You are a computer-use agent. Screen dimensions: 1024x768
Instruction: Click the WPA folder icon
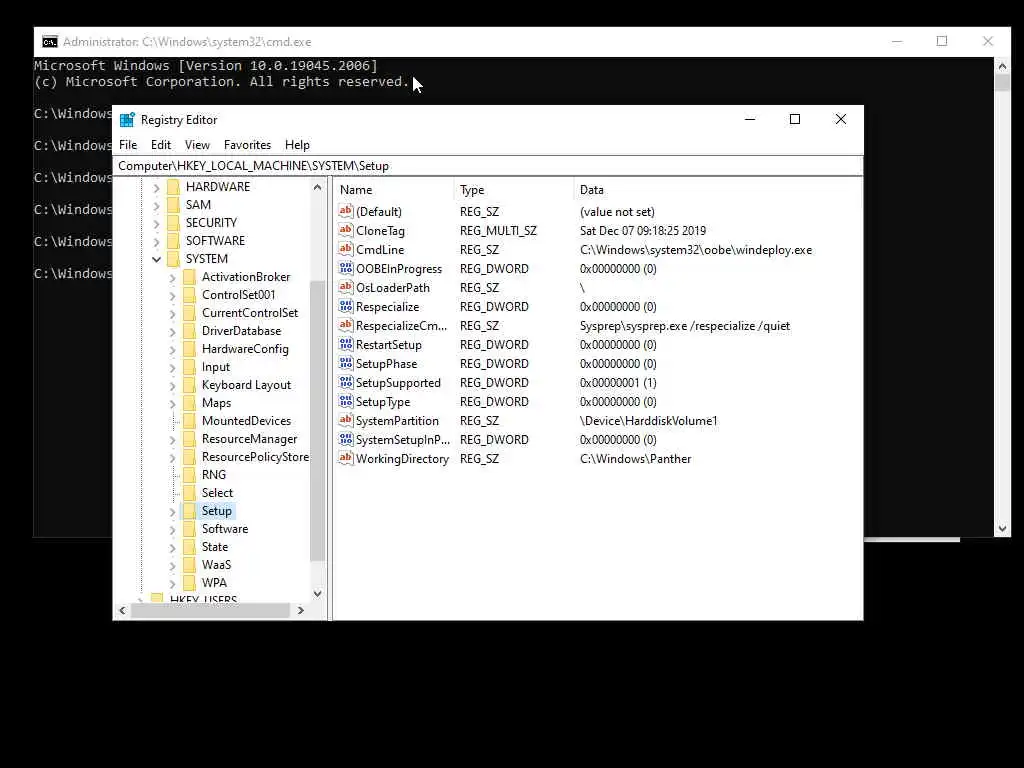pos(189,583)
